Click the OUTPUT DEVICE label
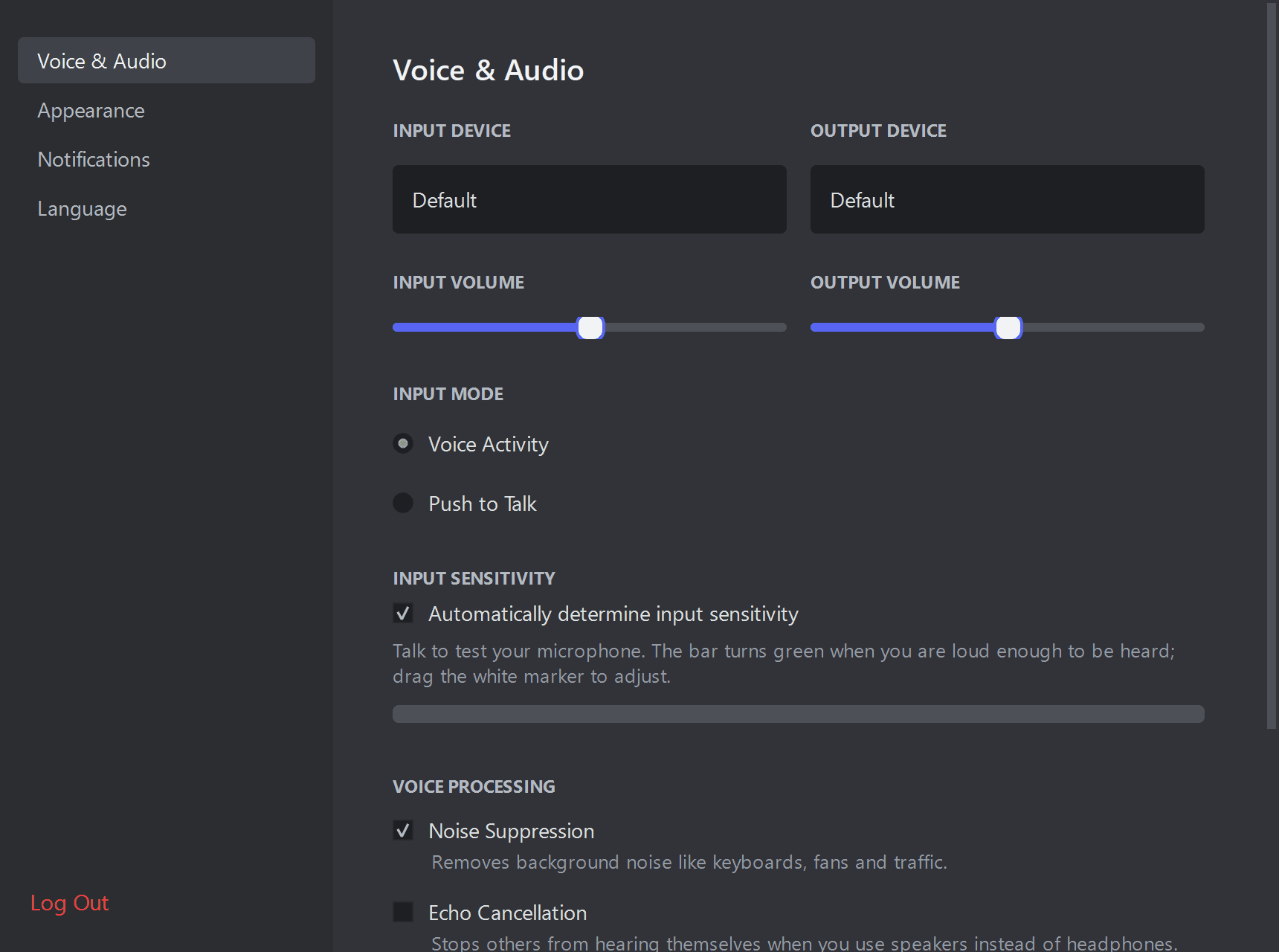This screenshot has height=952, width=1279. (878, 131)
